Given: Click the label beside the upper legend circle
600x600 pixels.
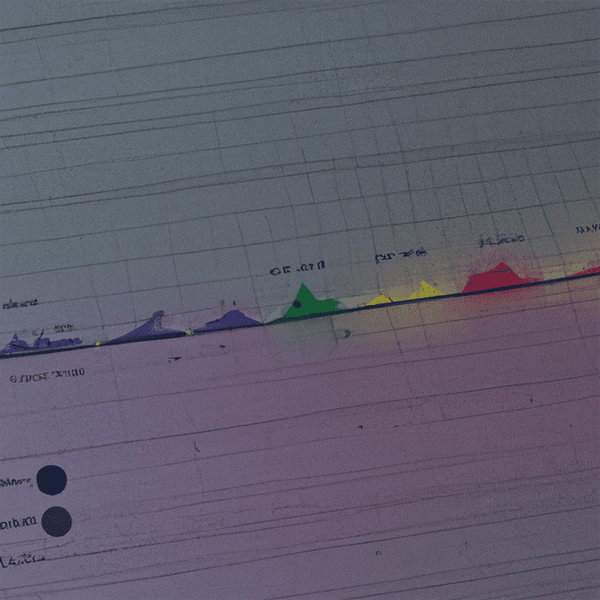Looking at the screenshot, I should (16, 482).
